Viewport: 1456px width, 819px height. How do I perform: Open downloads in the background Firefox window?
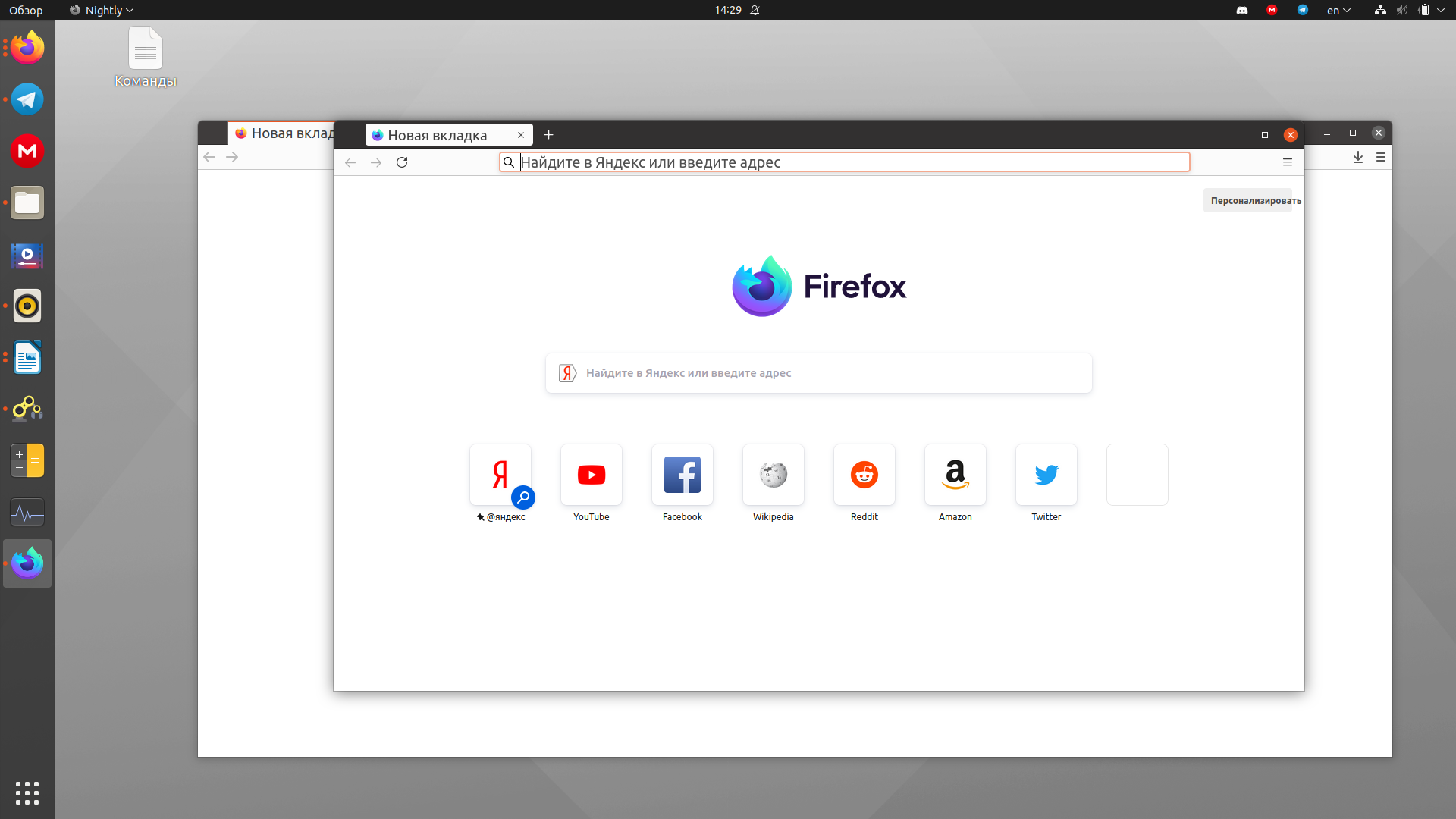coord(1358,157)
